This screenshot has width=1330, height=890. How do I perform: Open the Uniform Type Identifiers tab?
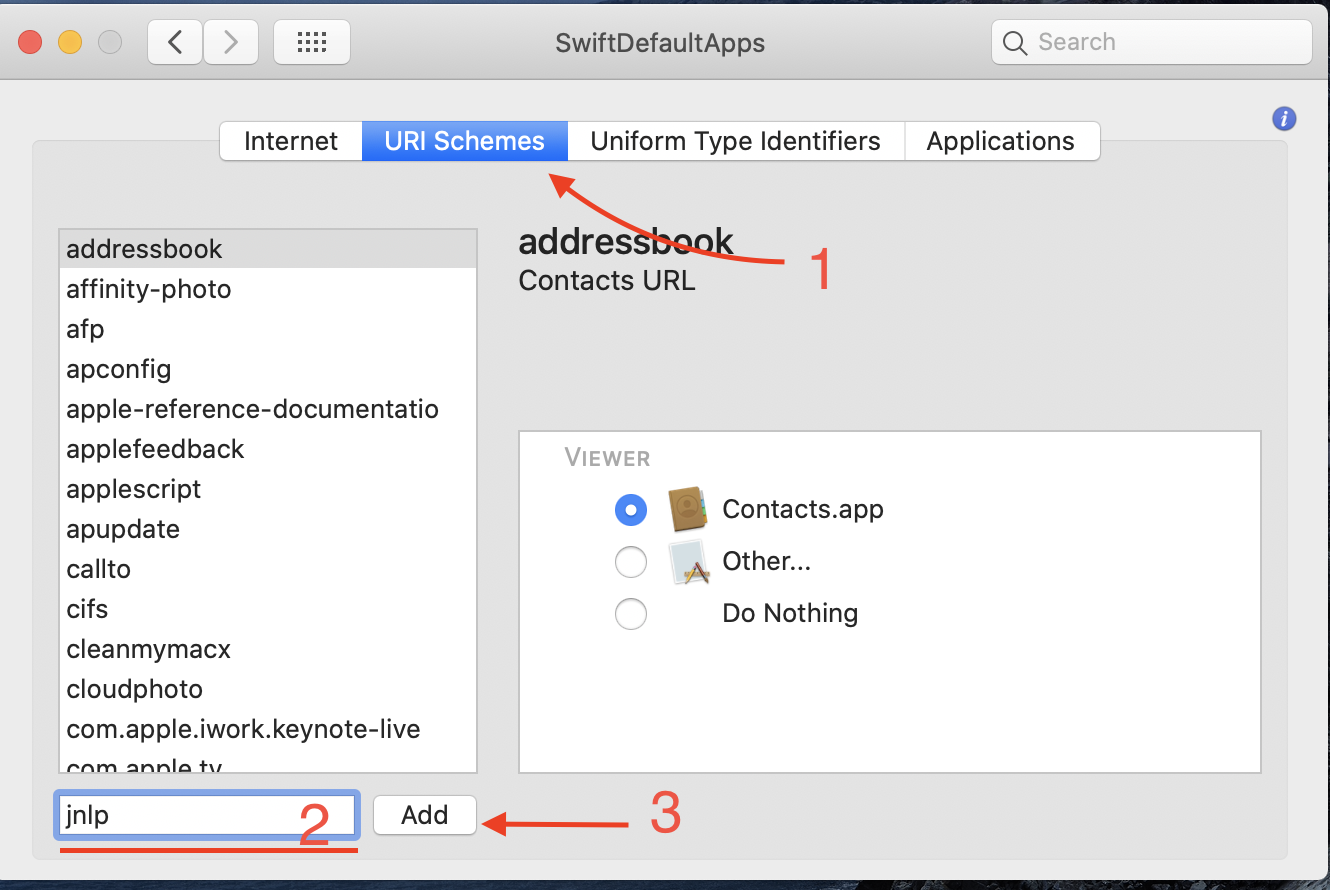pos(736,141)
